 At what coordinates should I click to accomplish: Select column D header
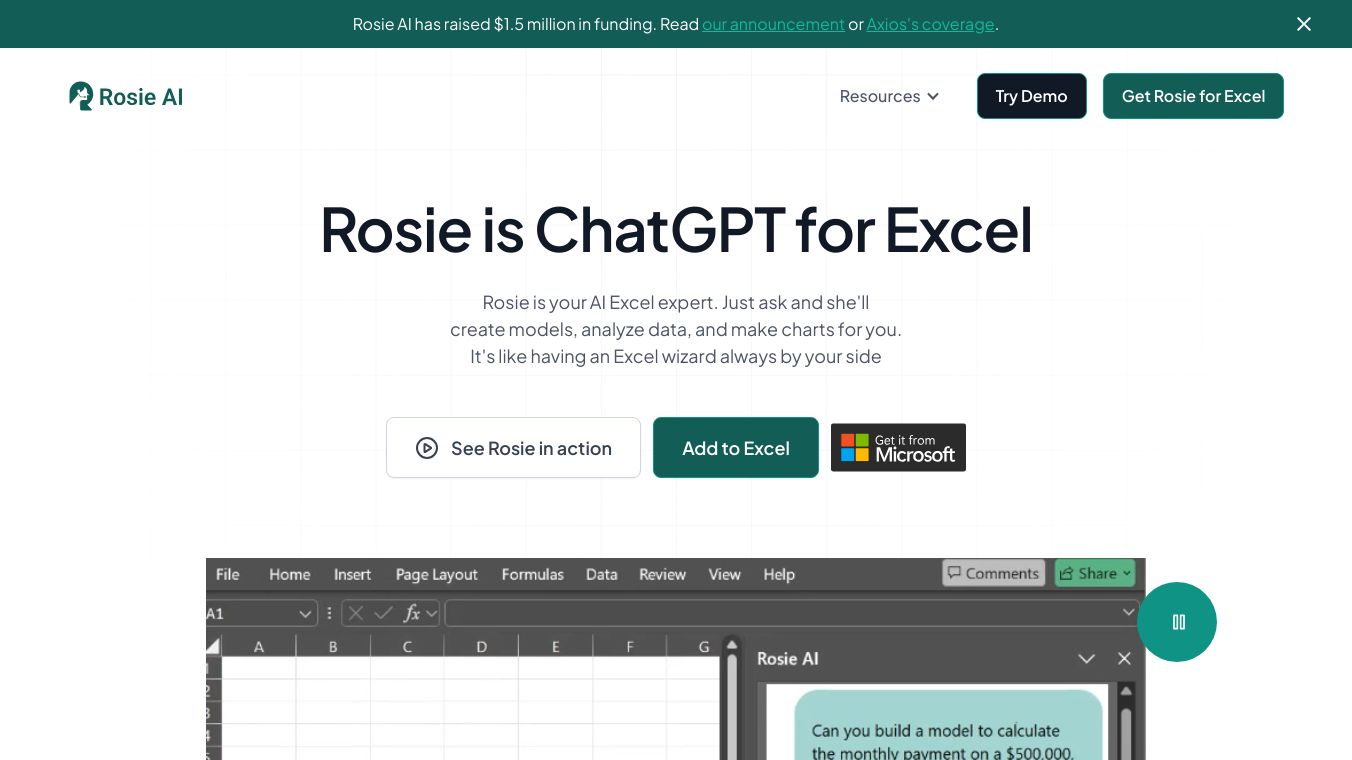click(x=481, y=646)
